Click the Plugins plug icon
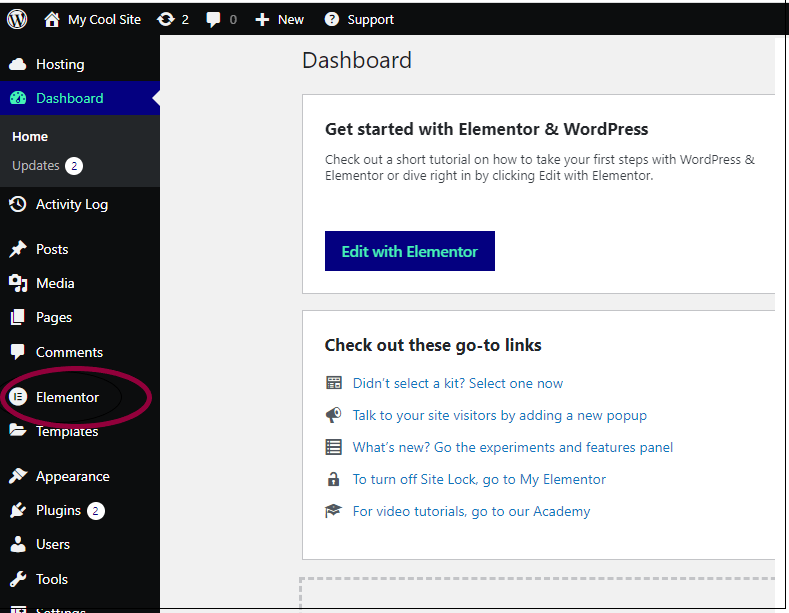 [x=18, y=510]
